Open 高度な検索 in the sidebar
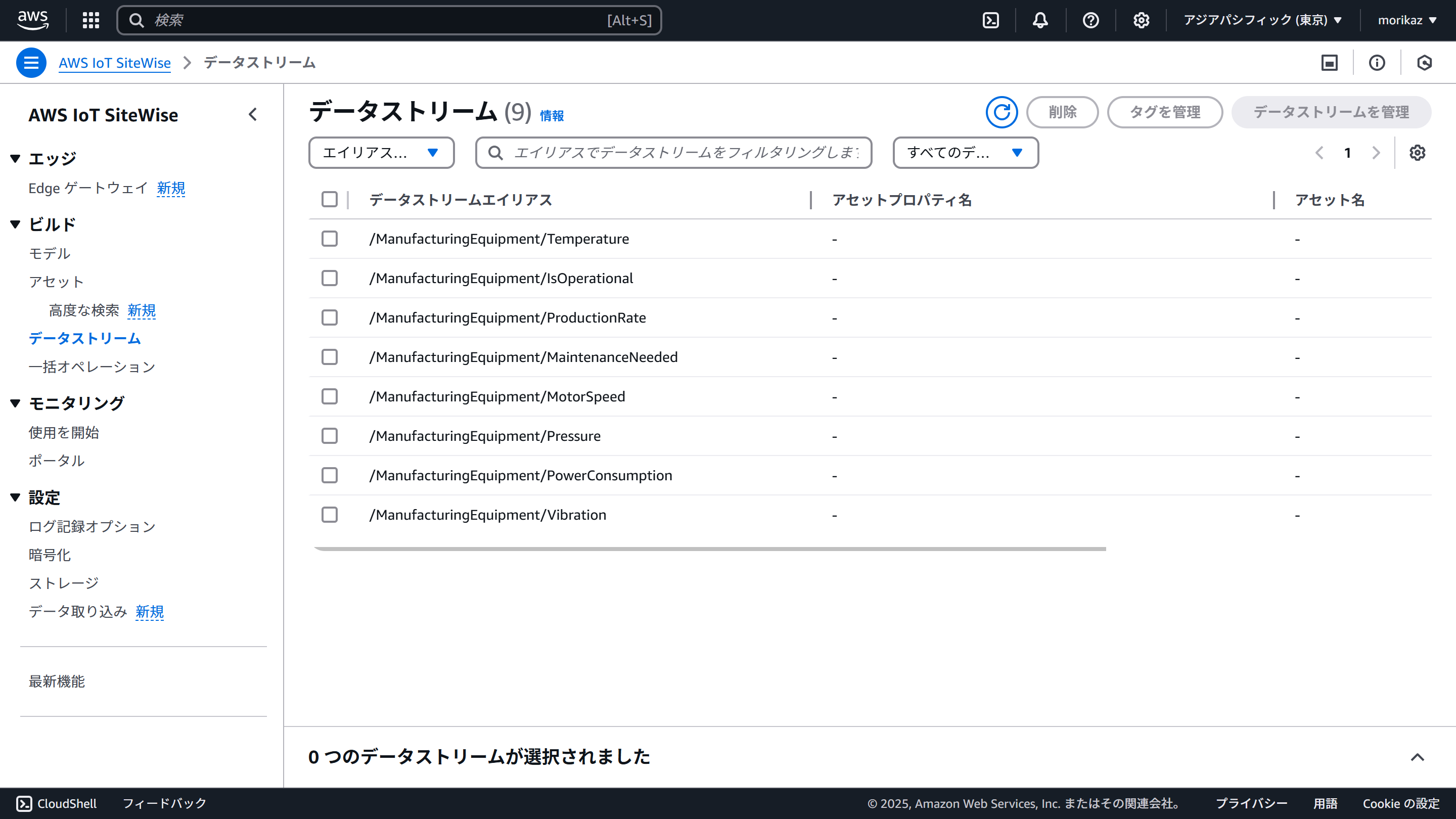 click(84, 310)
